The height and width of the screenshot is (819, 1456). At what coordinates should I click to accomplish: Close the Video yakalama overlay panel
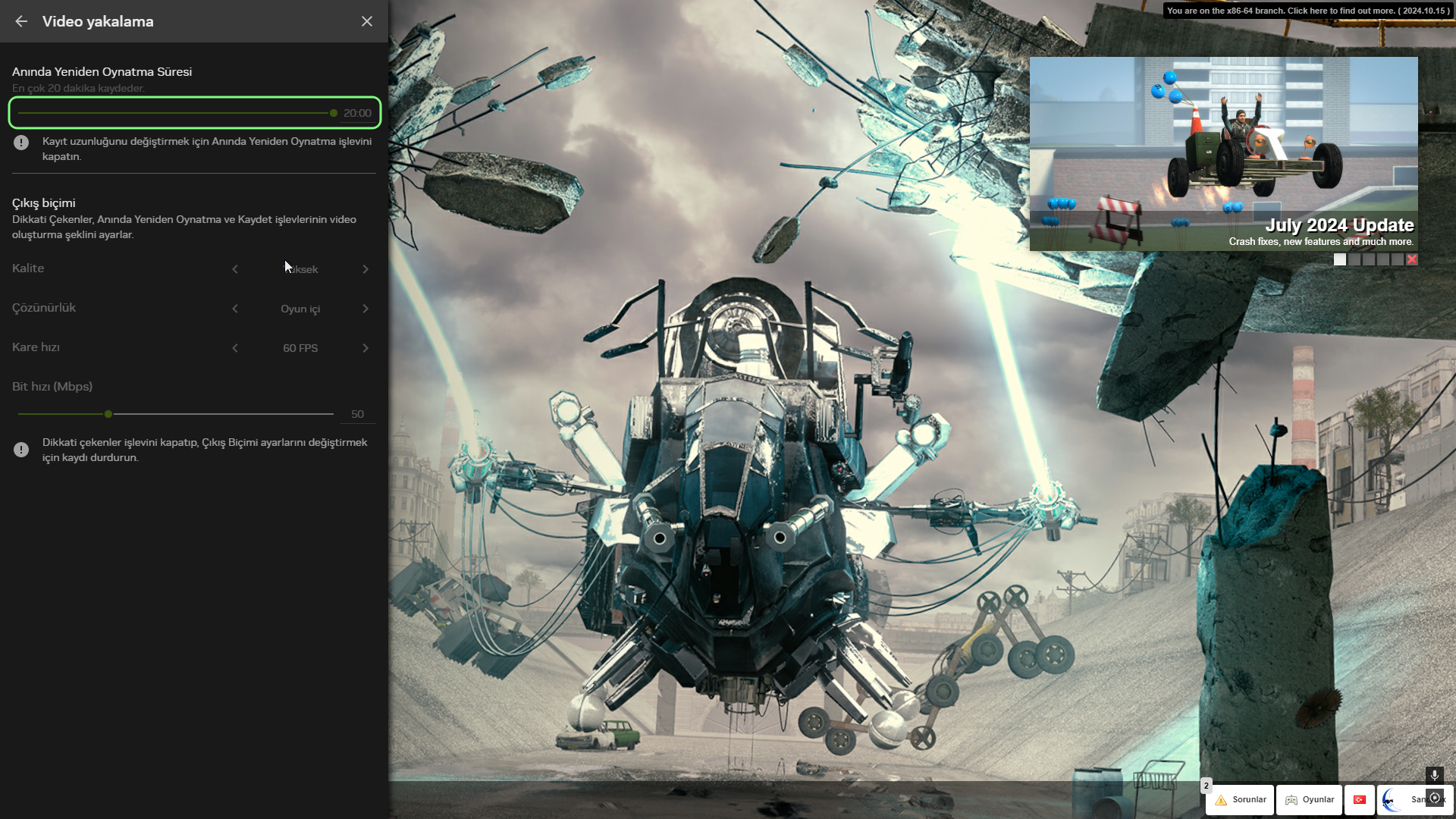[x=367, y=21]
